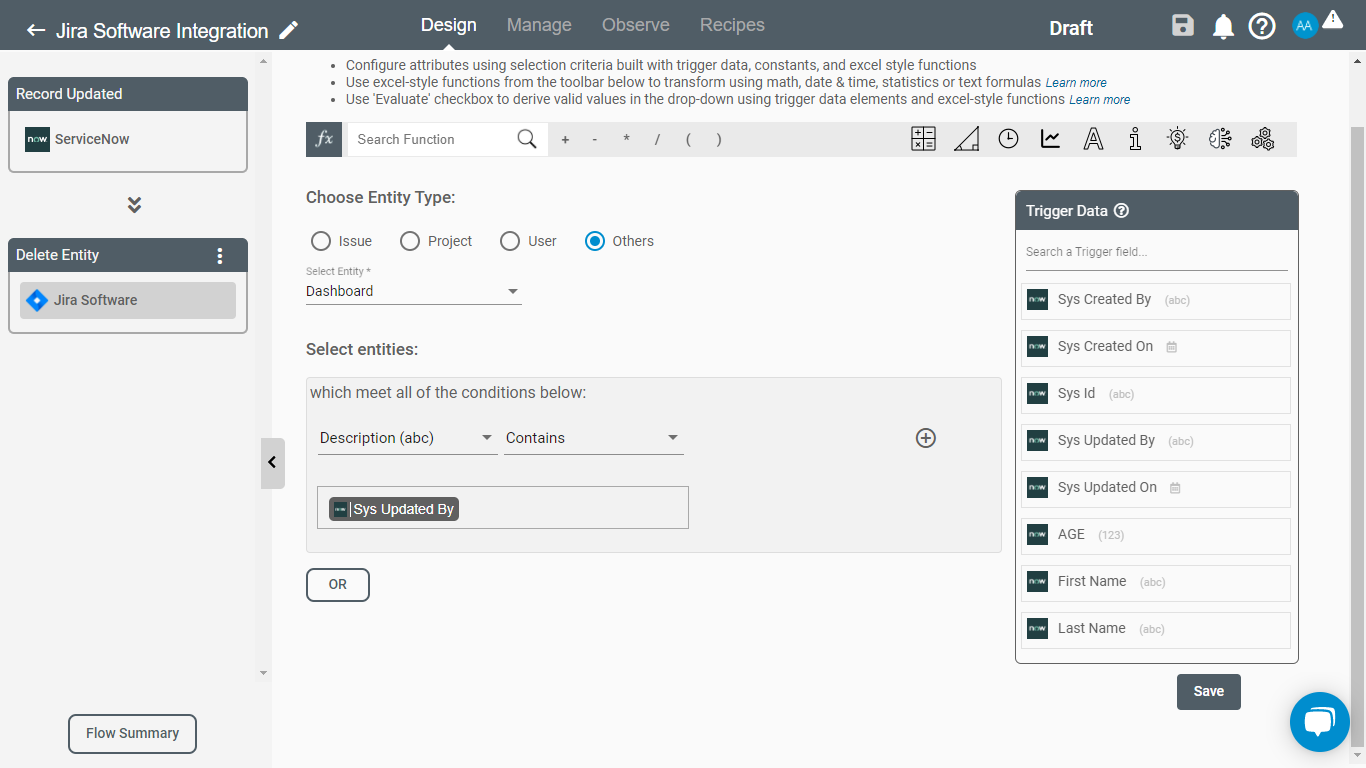This screenshot has height=768, width=1366.
Task: Click the Save button
Action: coord(1209,692)
